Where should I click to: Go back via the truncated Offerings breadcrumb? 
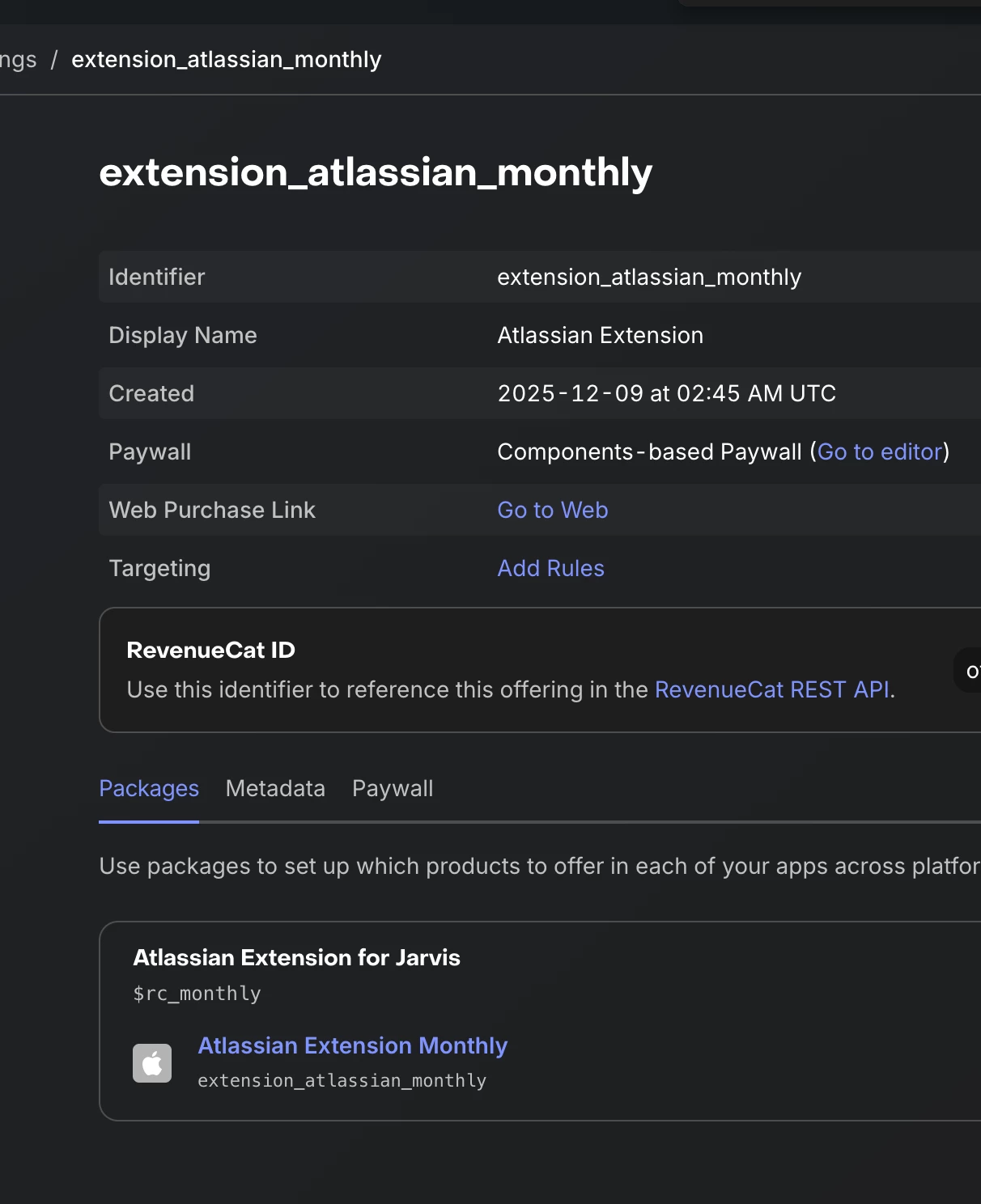click(x=18, y=60)
